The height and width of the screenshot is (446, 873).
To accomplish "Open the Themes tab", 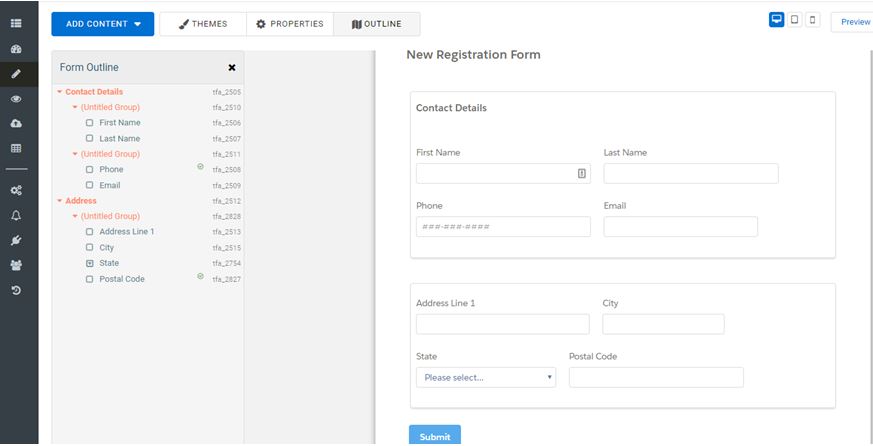I will (x=203, y=24).
